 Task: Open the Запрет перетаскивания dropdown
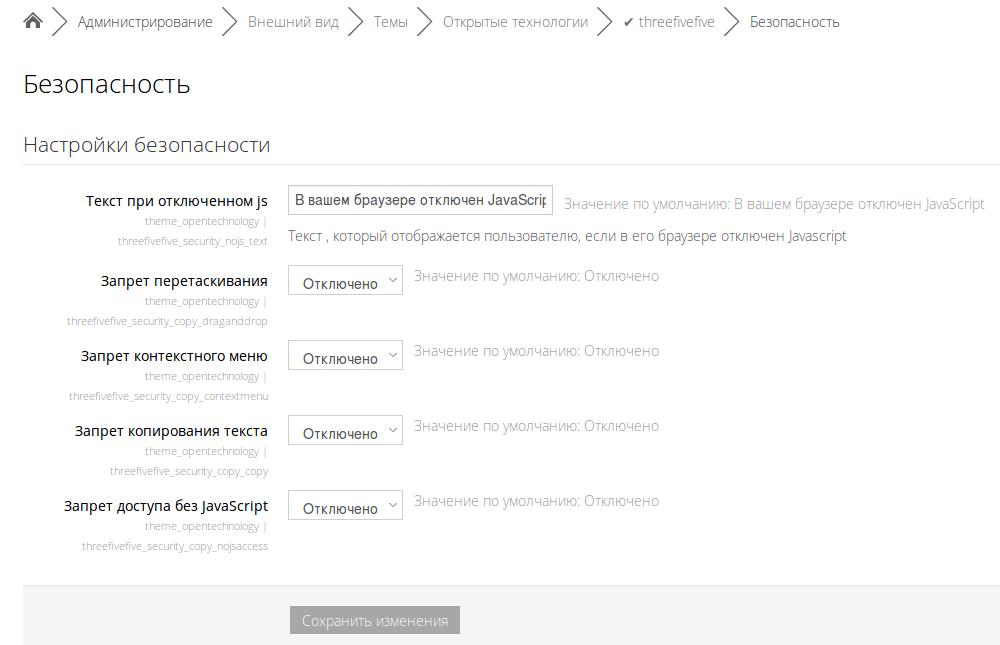pyautogui.click(x=345, y=283)
